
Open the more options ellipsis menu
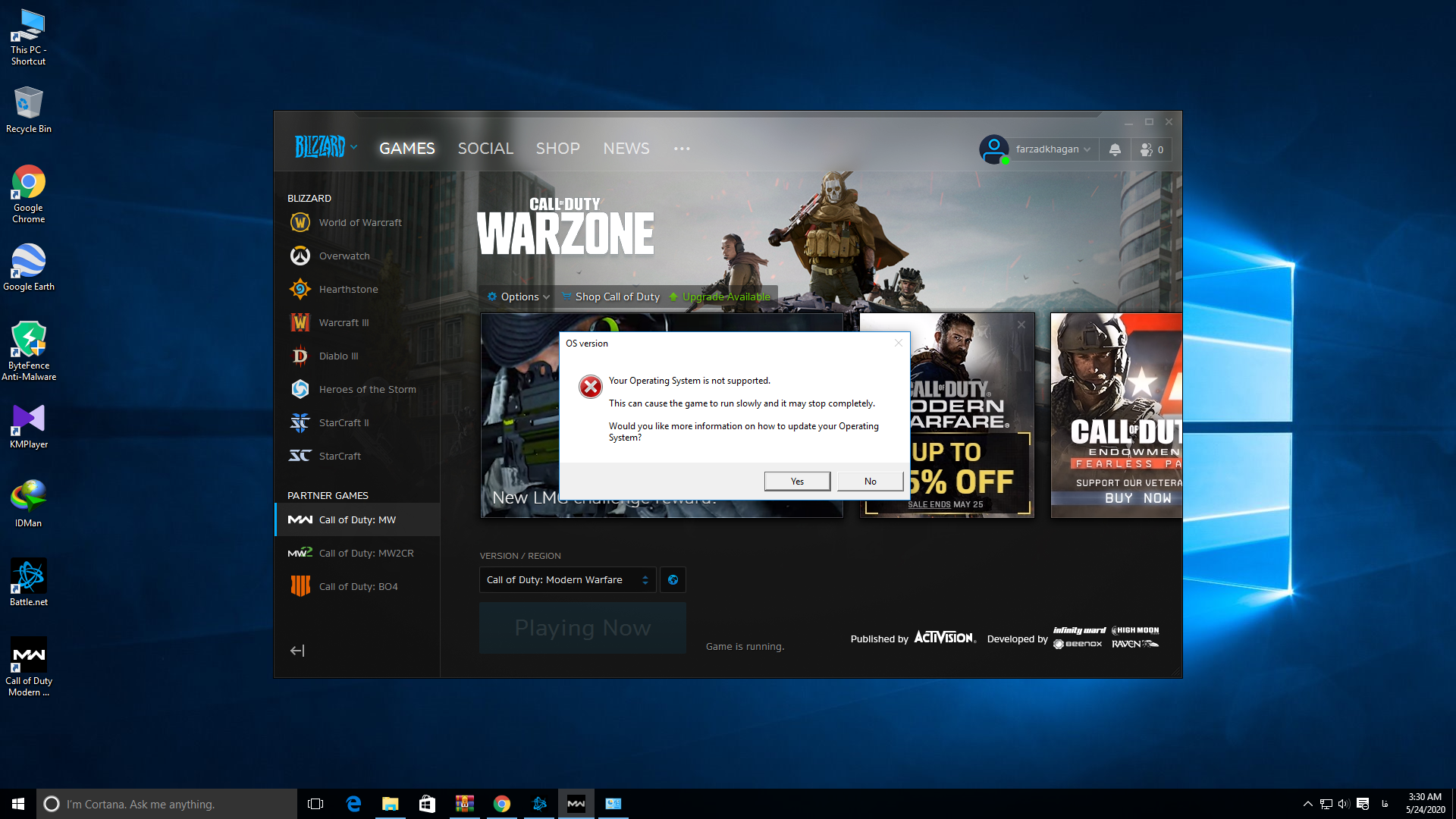click(682, 149)
